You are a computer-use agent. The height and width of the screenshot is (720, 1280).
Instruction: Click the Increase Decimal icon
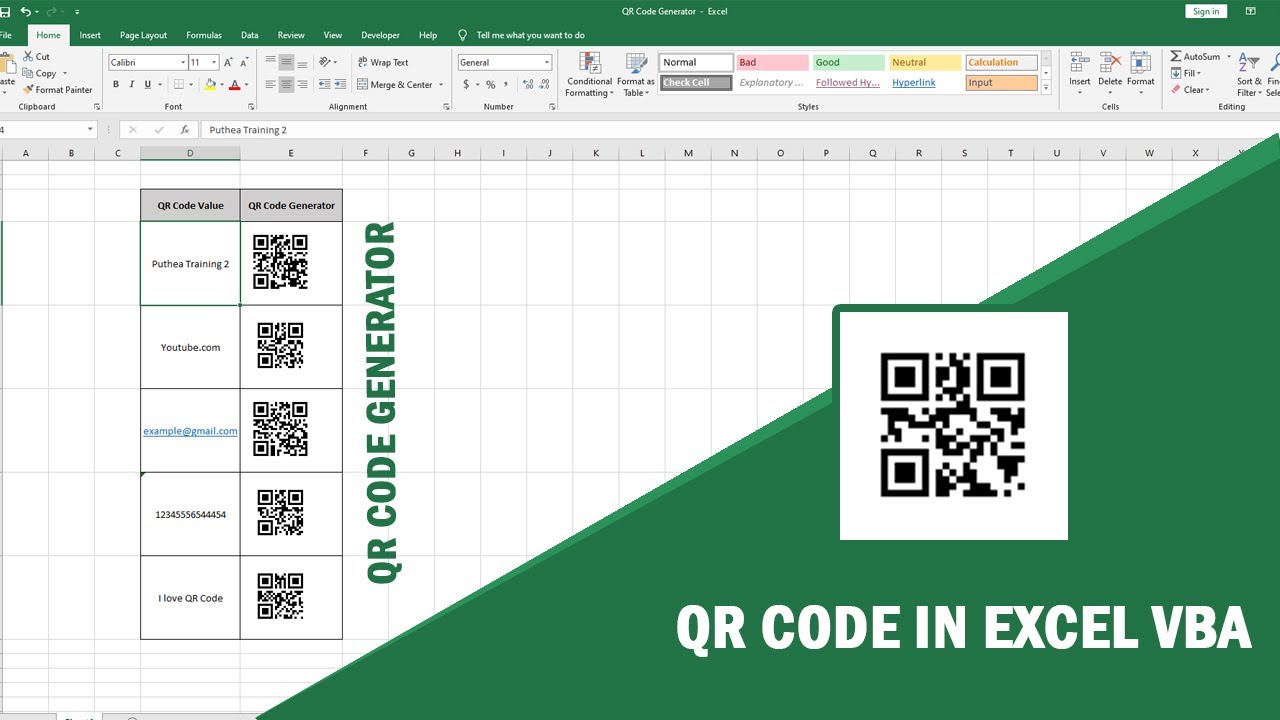[x=527, y=85]
